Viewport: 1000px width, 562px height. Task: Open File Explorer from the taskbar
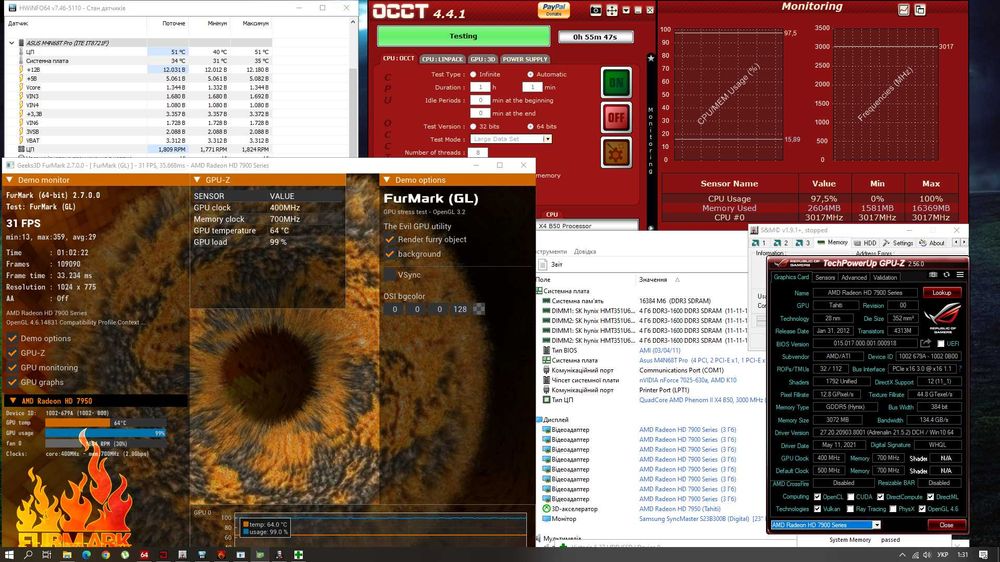66,555
